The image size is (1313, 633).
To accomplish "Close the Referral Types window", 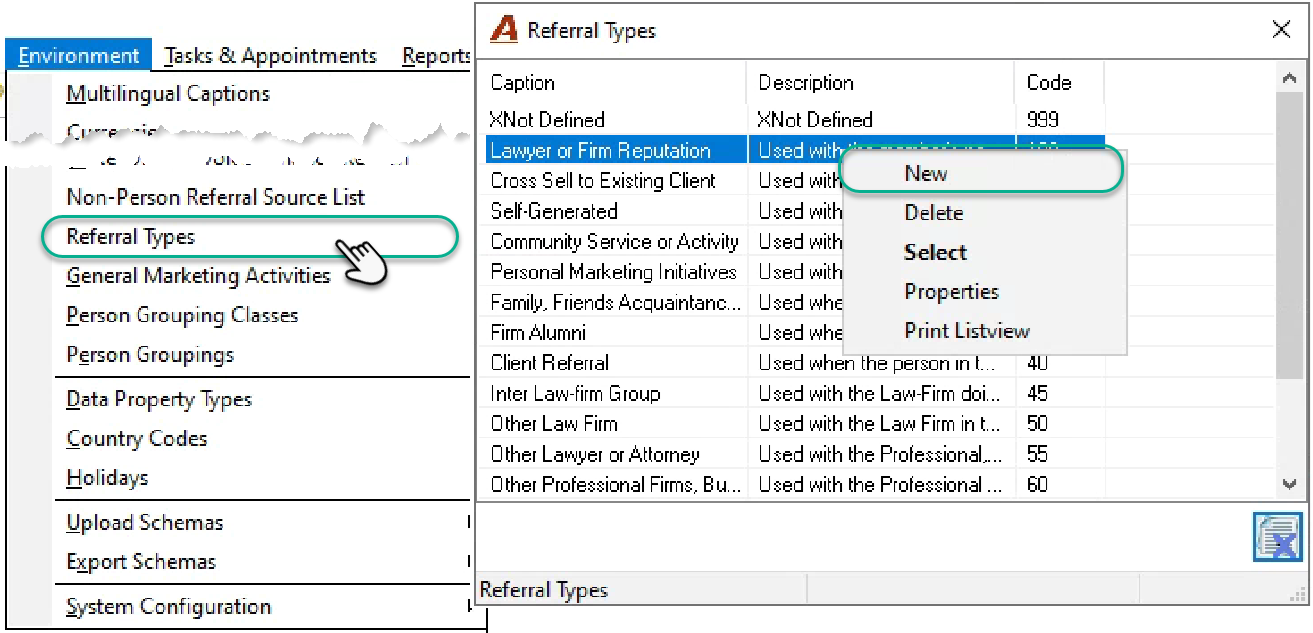I will coord(1281,30).
